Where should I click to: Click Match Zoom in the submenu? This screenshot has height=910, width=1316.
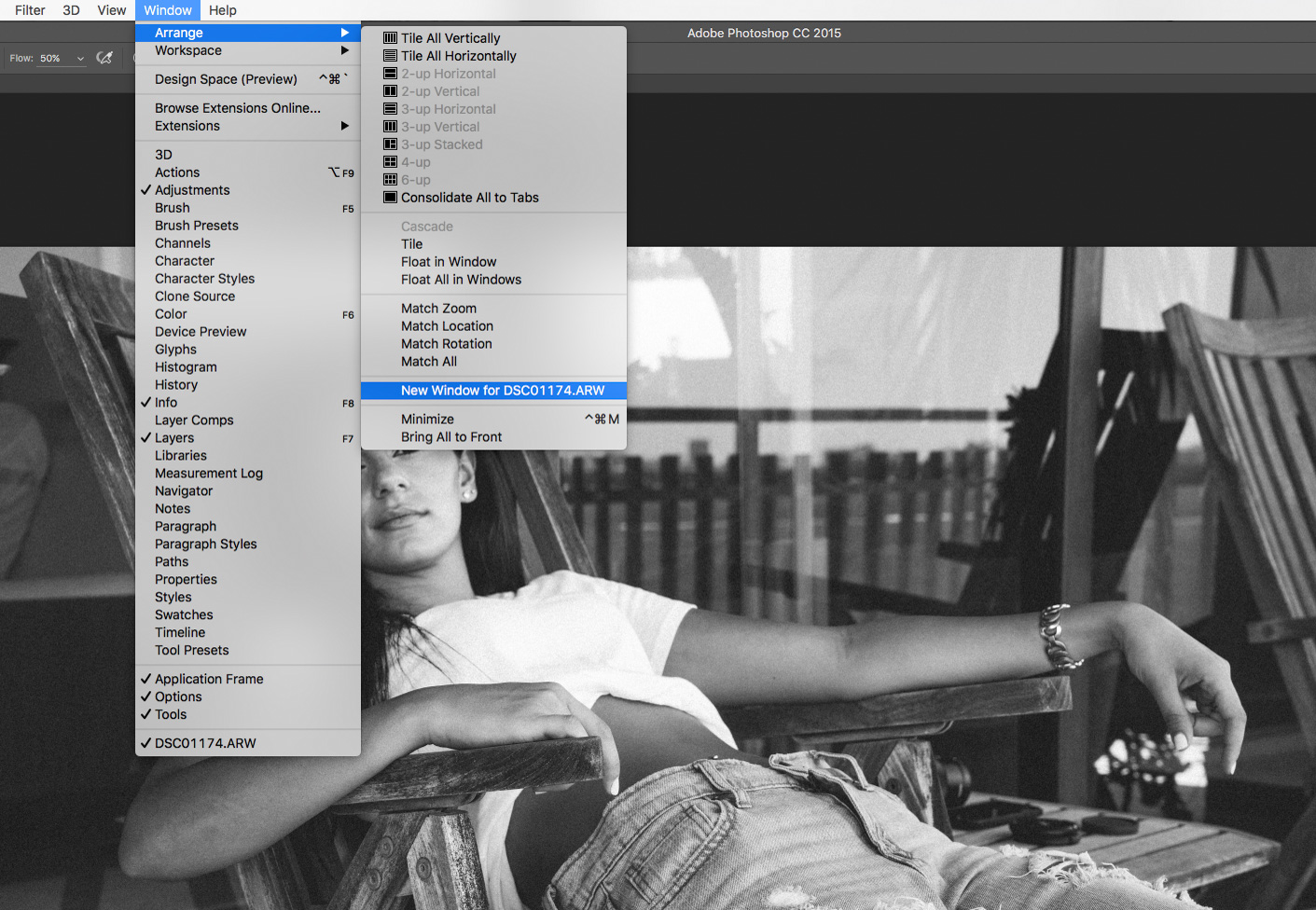(438, 308)
